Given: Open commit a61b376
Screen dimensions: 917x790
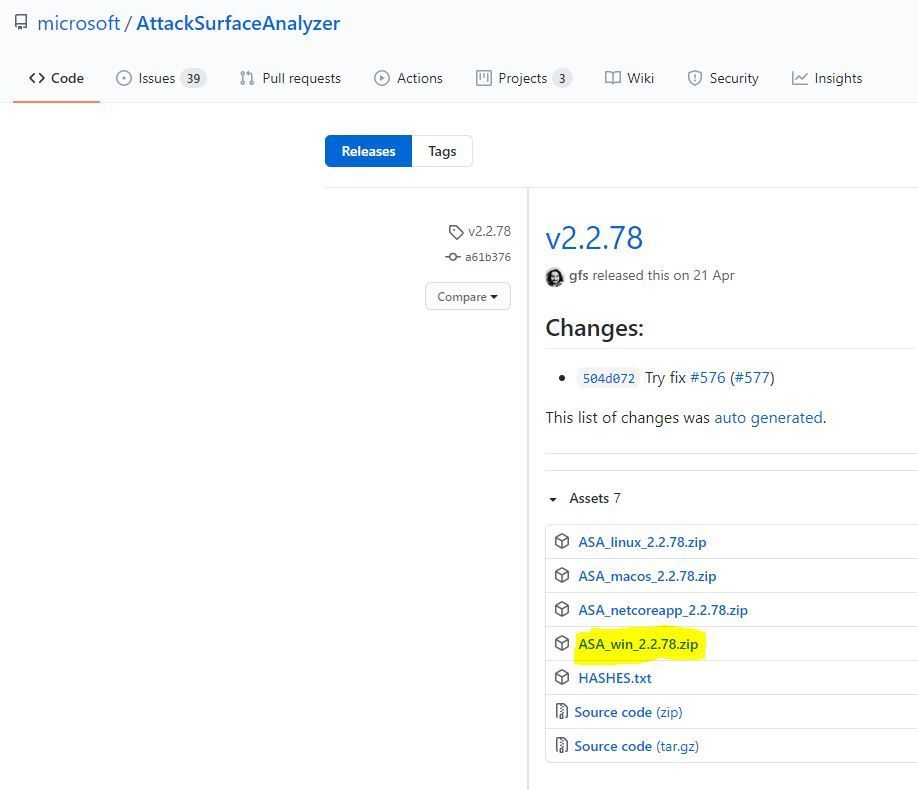Looking at the screenshot, I should click(488, 257).
